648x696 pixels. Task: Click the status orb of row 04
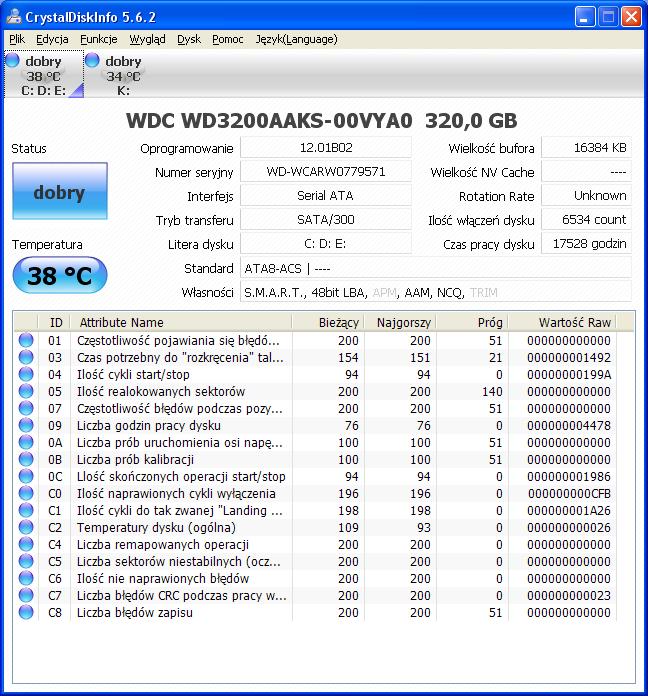click(x=26, y=374)
